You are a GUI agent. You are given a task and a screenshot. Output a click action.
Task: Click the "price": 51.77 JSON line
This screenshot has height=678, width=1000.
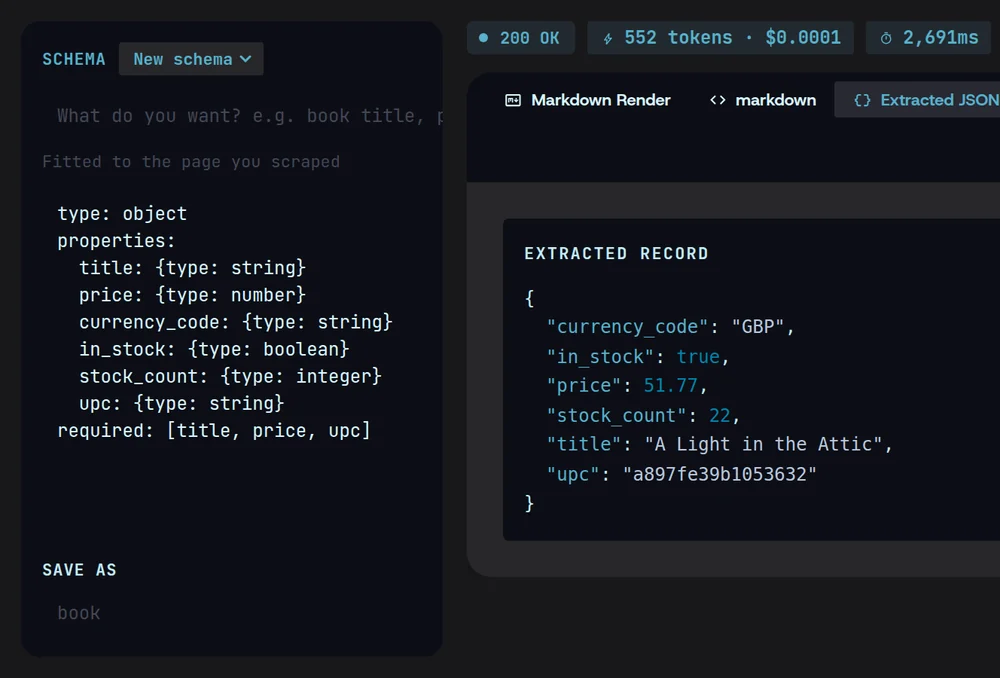[627, 386]
